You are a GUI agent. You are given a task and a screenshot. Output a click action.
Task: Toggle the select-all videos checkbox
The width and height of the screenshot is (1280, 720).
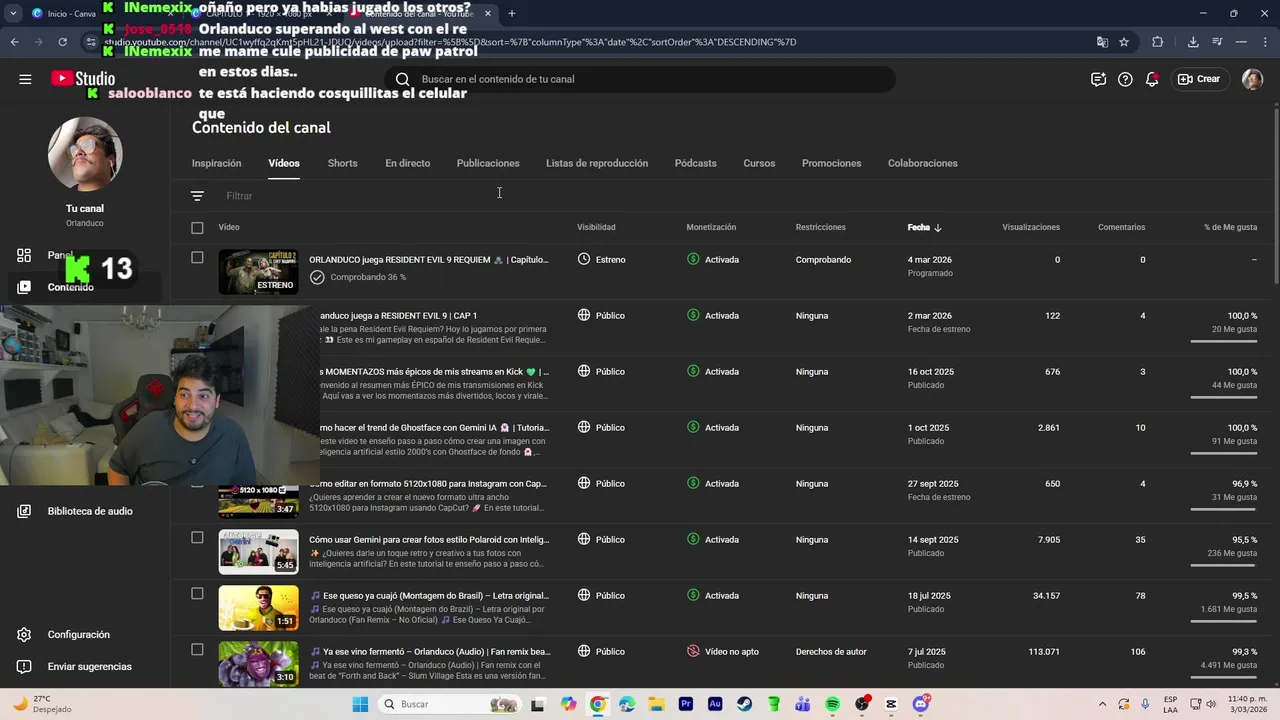pyautogui.click(x=197, y=228)
